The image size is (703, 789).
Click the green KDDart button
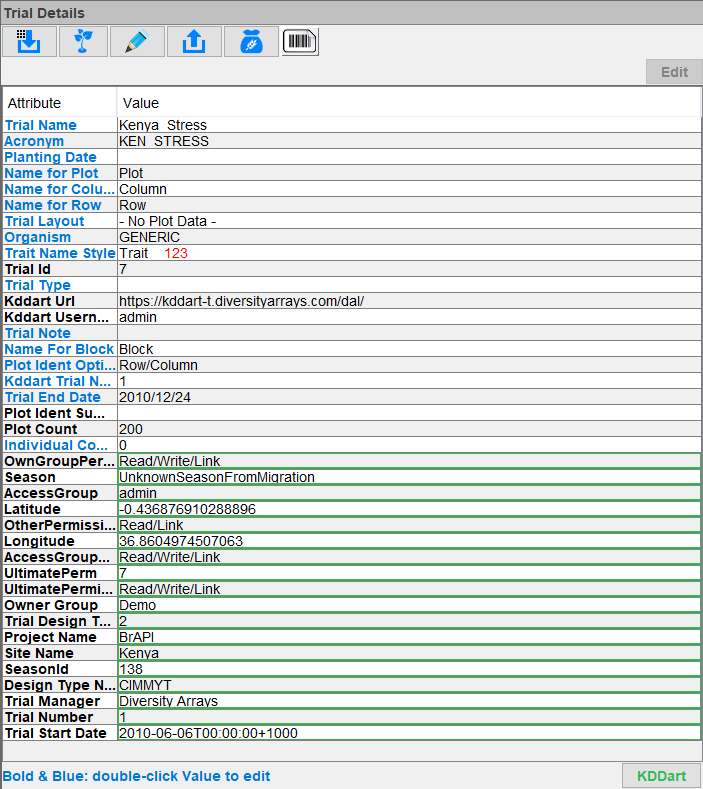click(661, 776)
